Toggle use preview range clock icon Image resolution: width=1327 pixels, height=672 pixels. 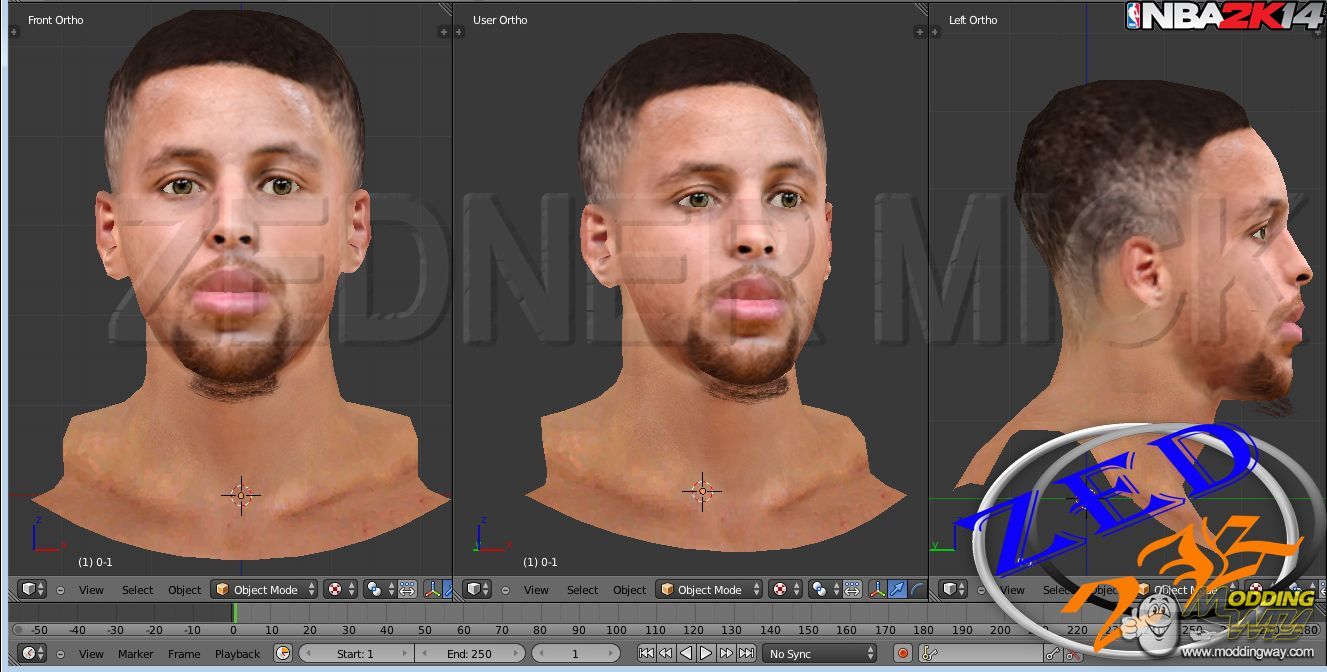283,654
